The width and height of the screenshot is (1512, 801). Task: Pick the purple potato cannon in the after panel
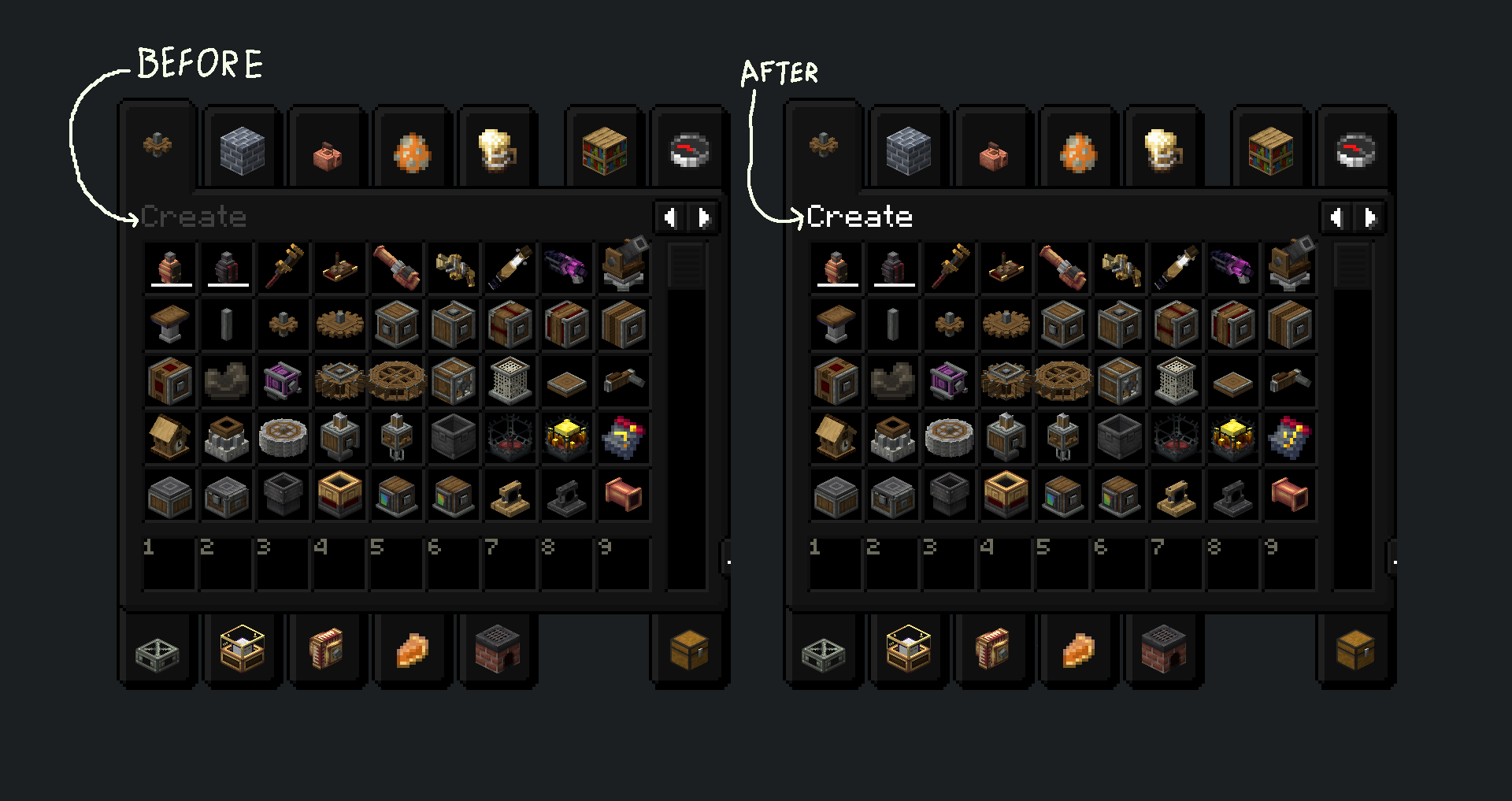click(x=1232, y=267)
